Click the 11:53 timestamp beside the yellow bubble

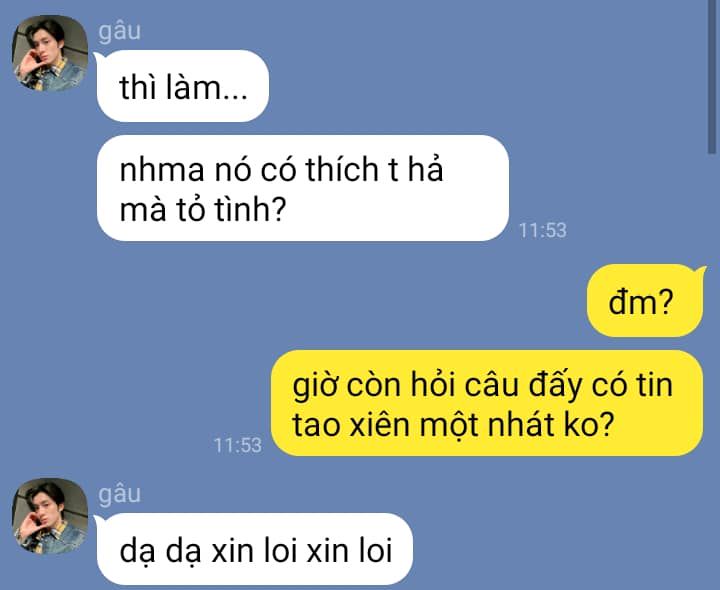point(238,445)
